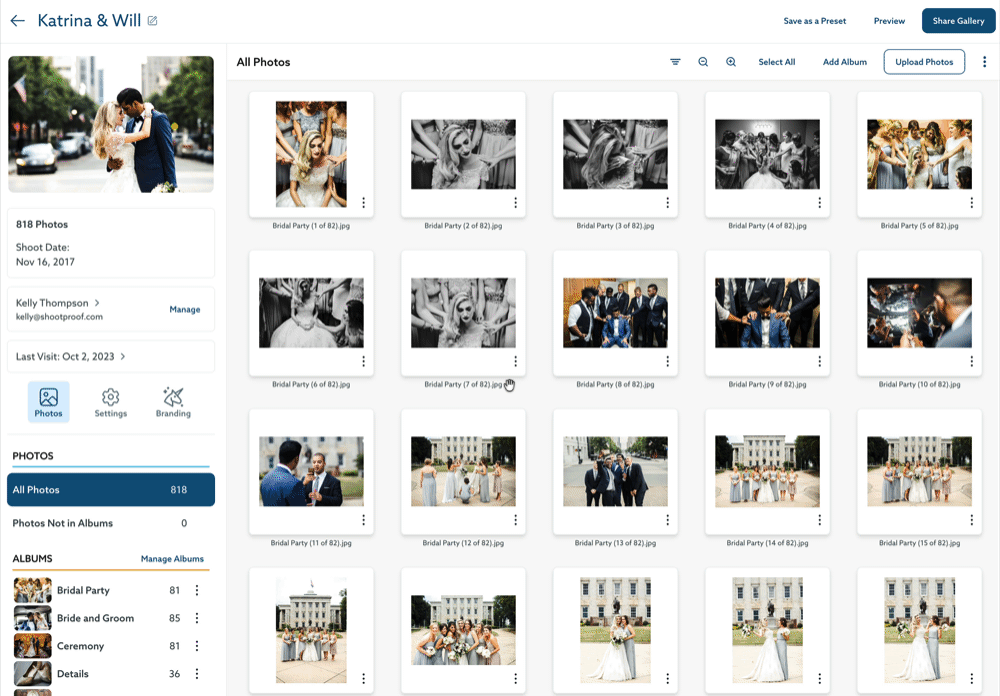Zoom out thumbnails with the minus magnifier
The image size is (1000, 696).
point(703,62)
